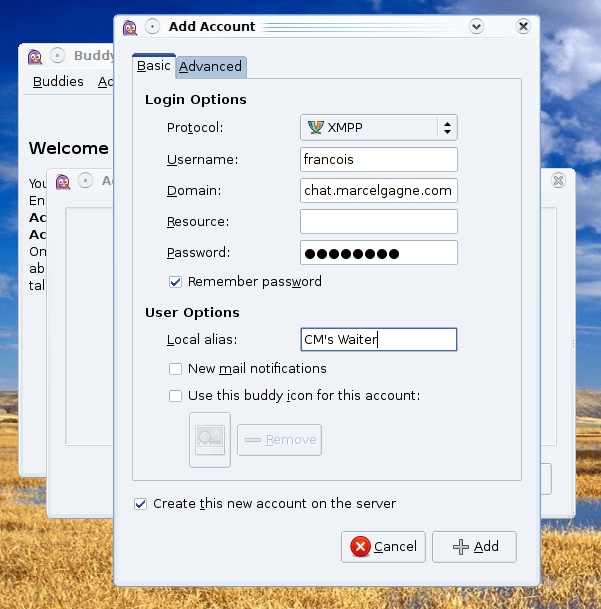Close the Accounts window behind the dialog
The width and height of the screenshot is (601, 609).
coord(558,181)
